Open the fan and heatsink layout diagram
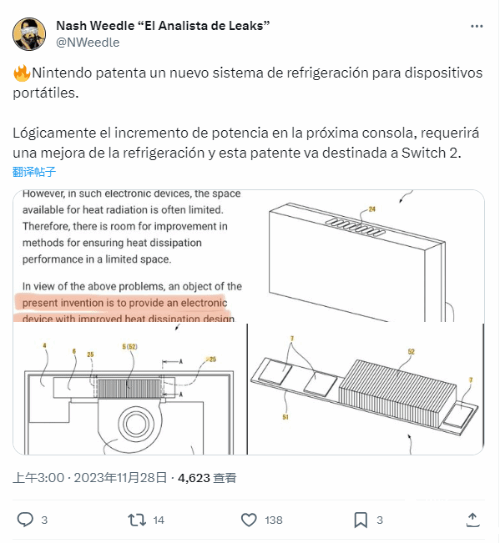 (x=130, y=389)
